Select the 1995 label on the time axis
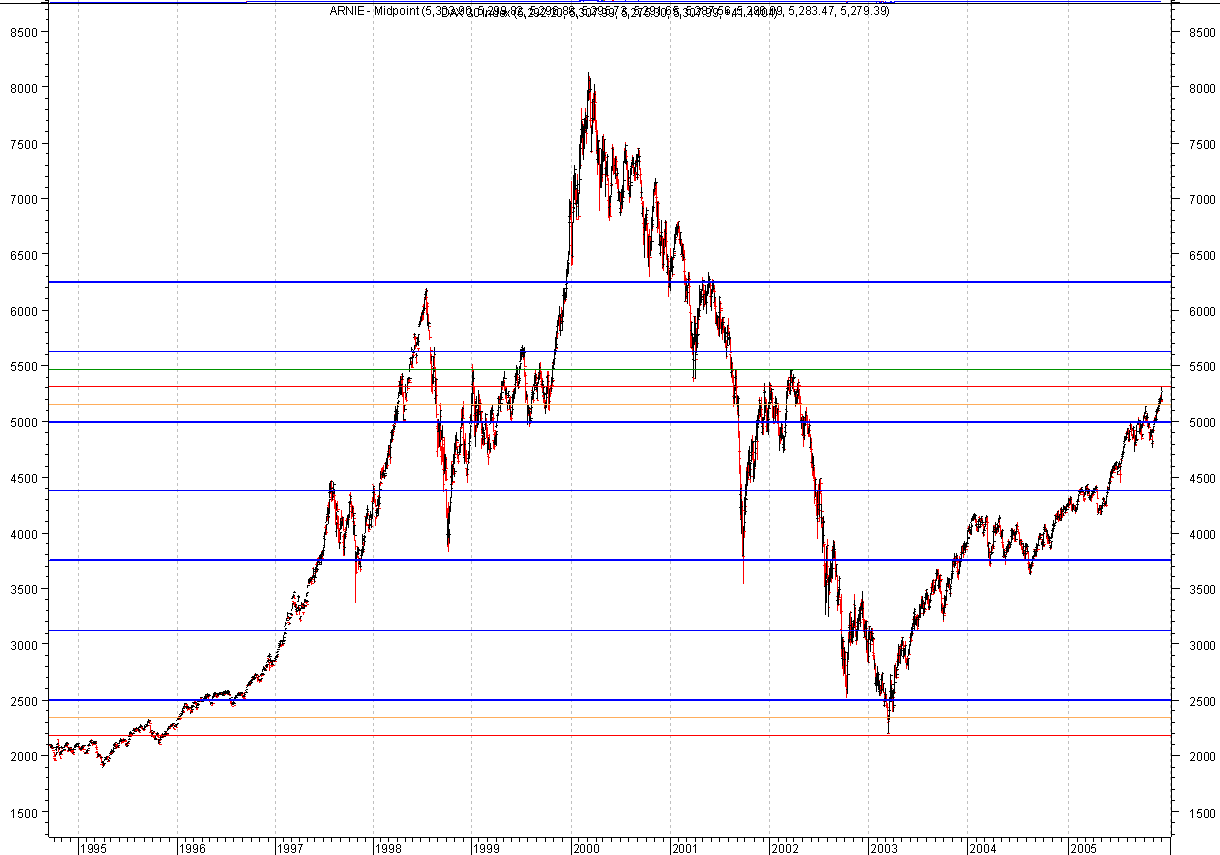The image size is (1220, 855). (x=95, y=848)
